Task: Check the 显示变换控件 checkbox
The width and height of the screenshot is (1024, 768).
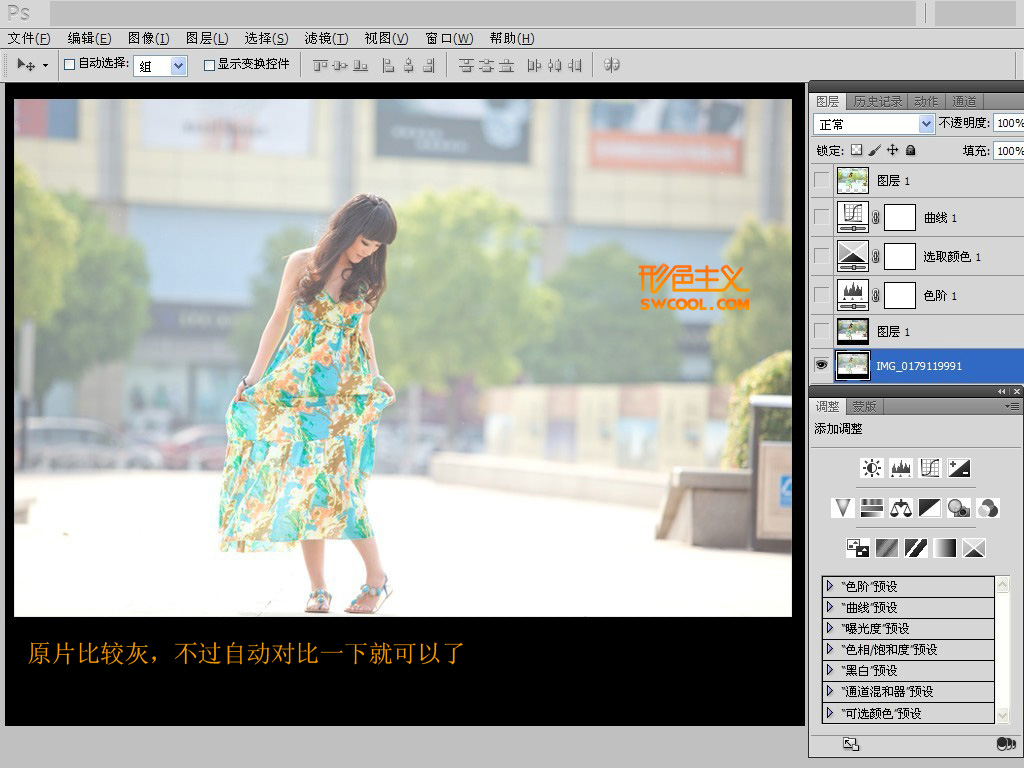Action: (209, 64)
